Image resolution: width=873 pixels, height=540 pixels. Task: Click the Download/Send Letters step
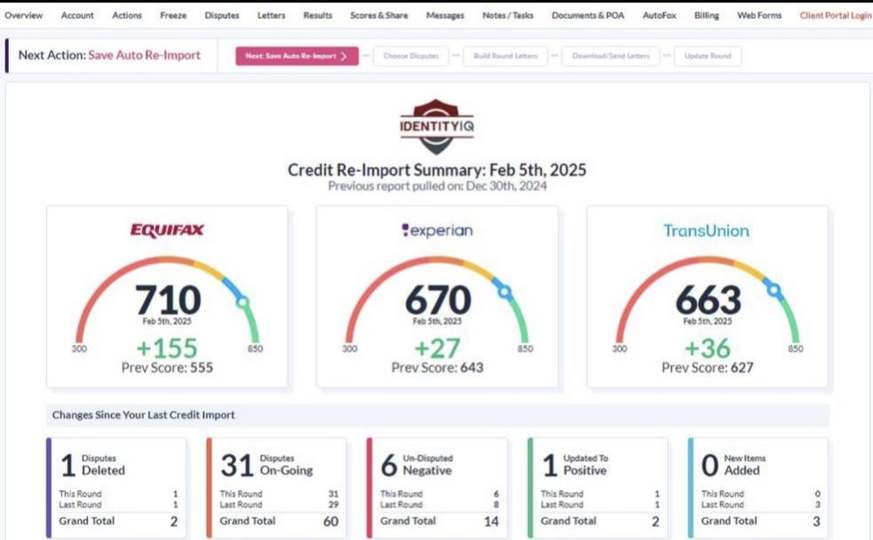pyautogui.click(x=611, y=56)
